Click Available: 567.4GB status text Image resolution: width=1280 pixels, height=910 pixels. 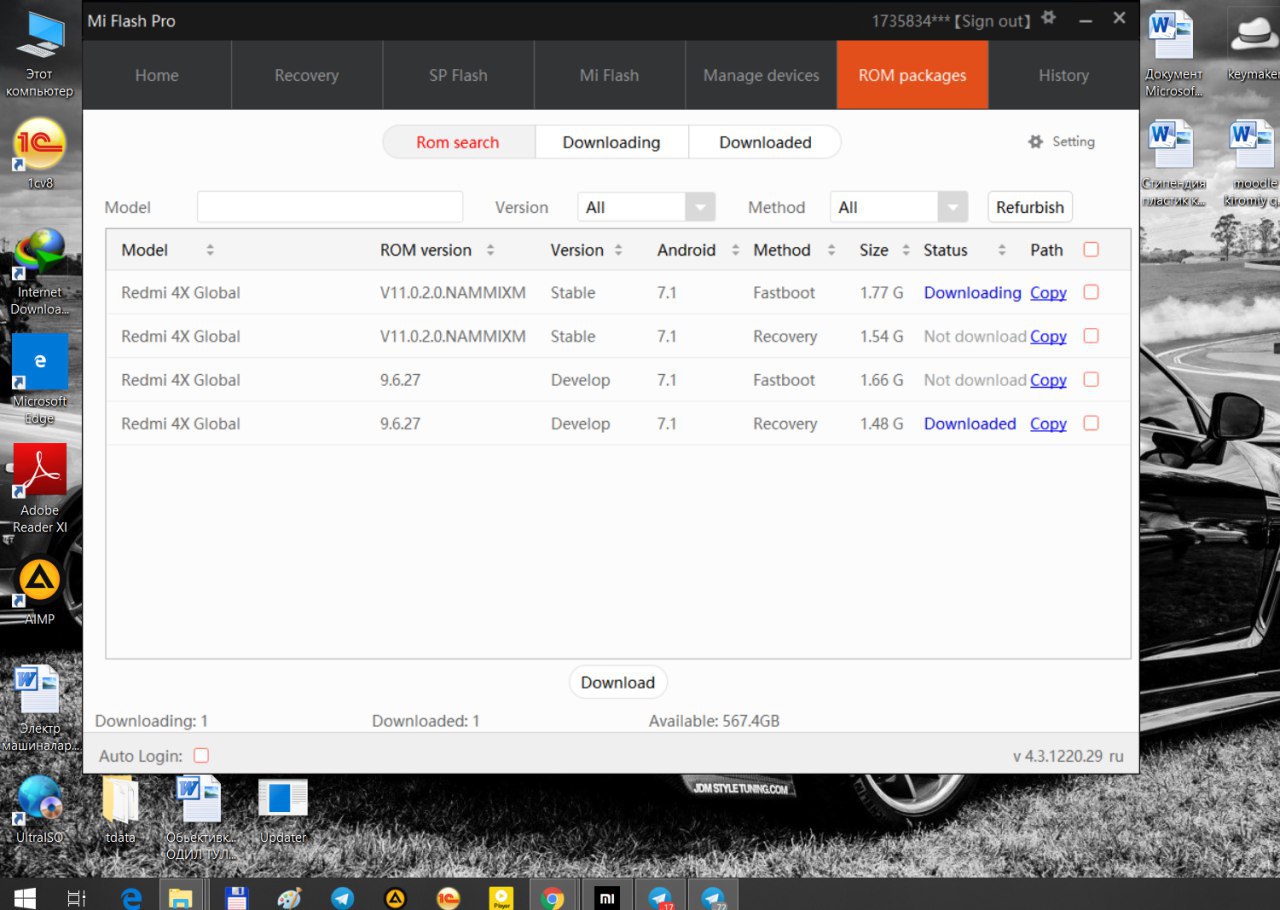click(714, 721)
